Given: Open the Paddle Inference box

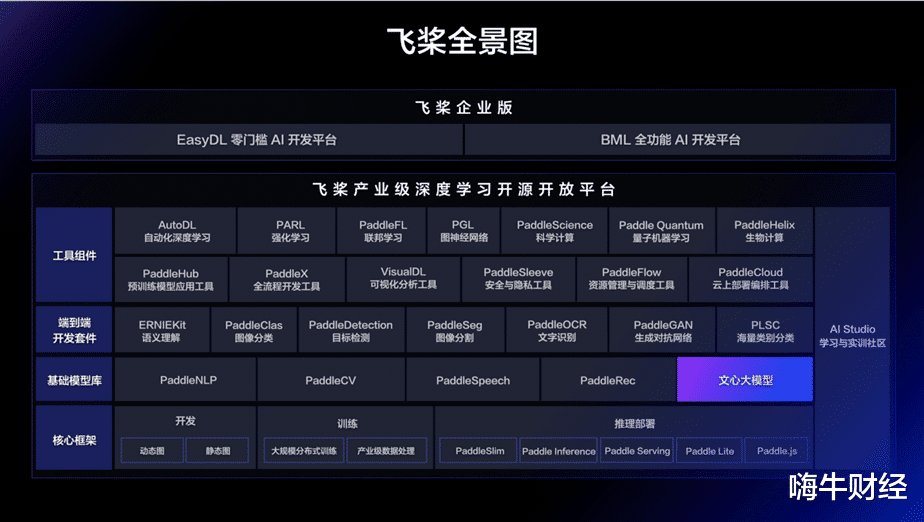Looking at the screenshot, I should tap(558, 451).
